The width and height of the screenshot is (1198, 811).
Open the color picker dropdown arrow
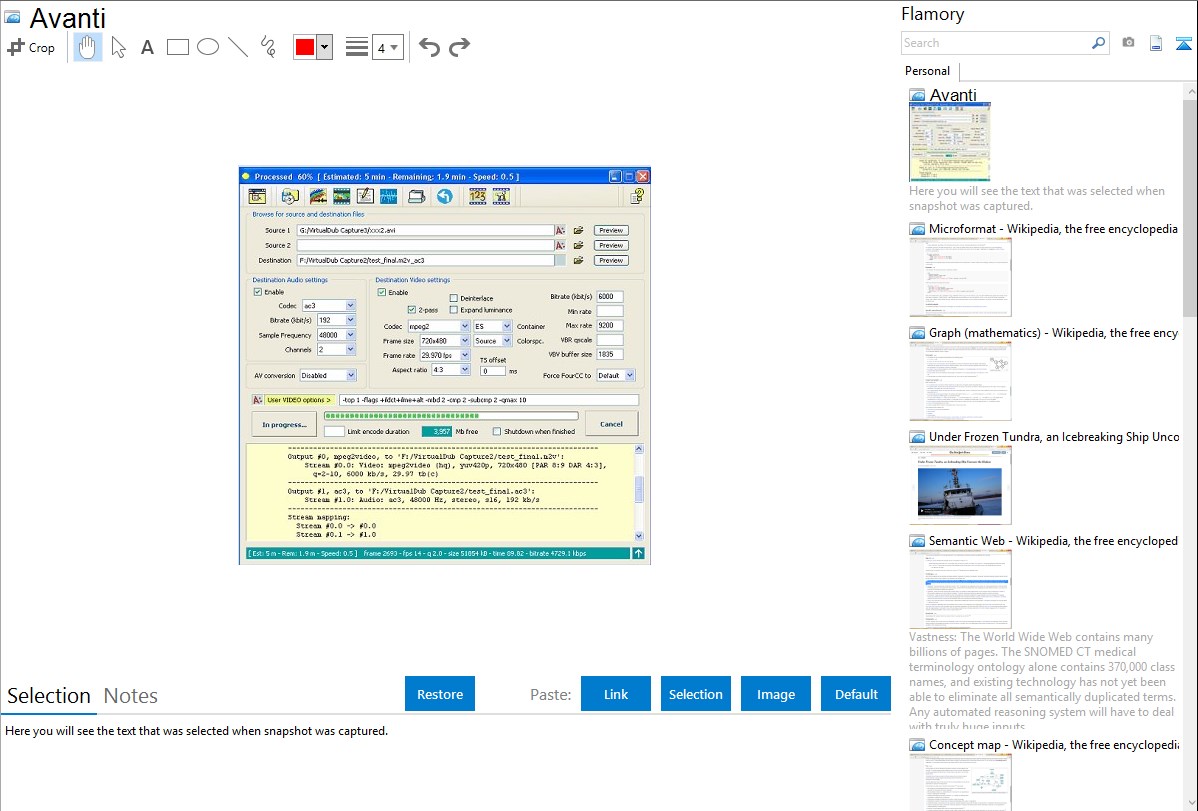pyautogui.click(x=325, y=47)
